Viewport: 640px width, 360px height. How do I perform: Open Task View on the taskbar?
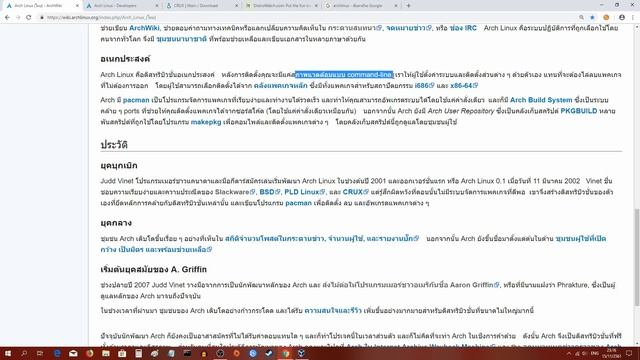pos(40,353)
